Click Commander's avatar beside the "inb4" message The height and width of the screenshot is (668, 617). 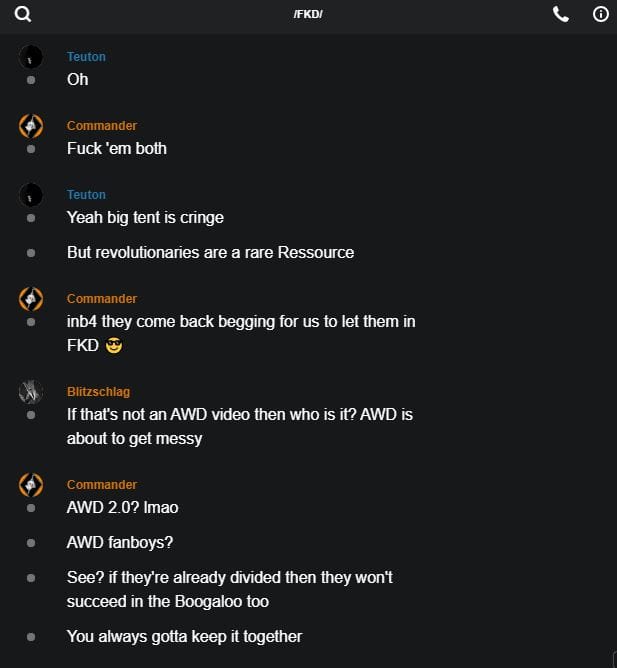[x=31, y=299]
